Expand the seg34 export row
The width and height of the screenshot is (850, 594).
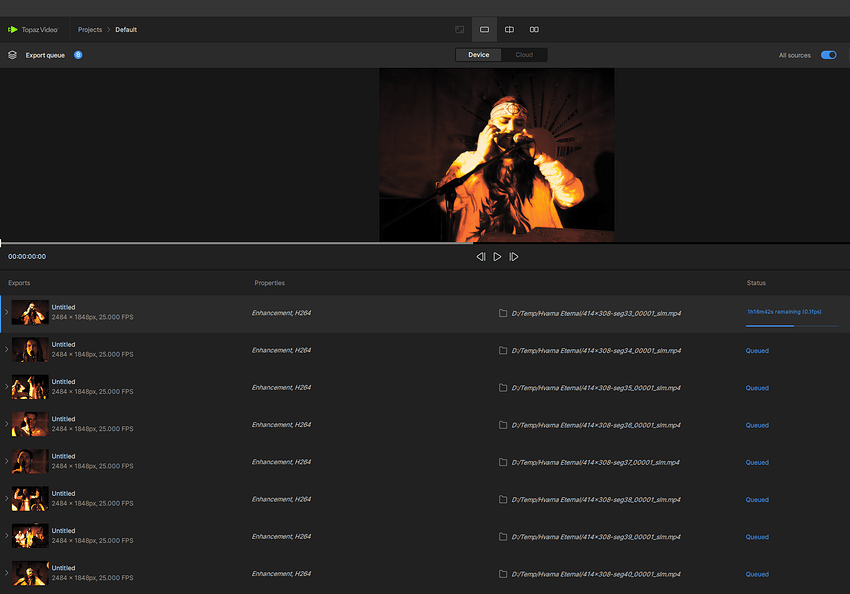point(7,350)
